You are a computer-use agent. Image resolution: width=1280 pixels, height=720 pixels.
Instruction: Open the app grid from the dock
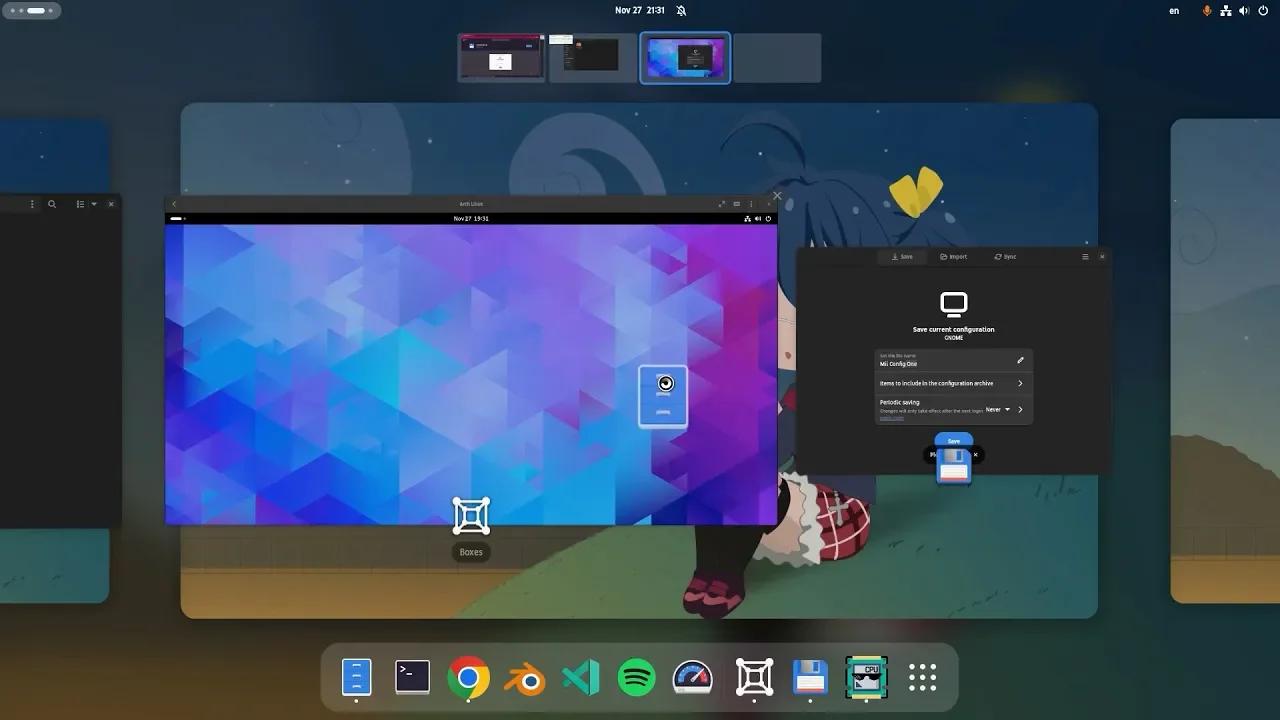920,678
